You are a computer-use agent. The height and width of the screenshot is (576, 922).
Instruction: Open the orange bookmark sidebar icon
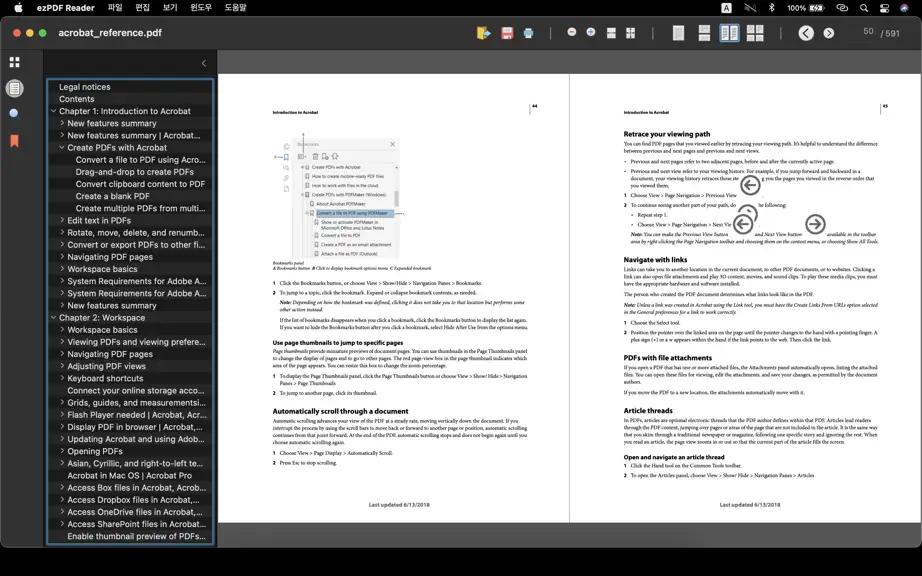tap(15, 140)
